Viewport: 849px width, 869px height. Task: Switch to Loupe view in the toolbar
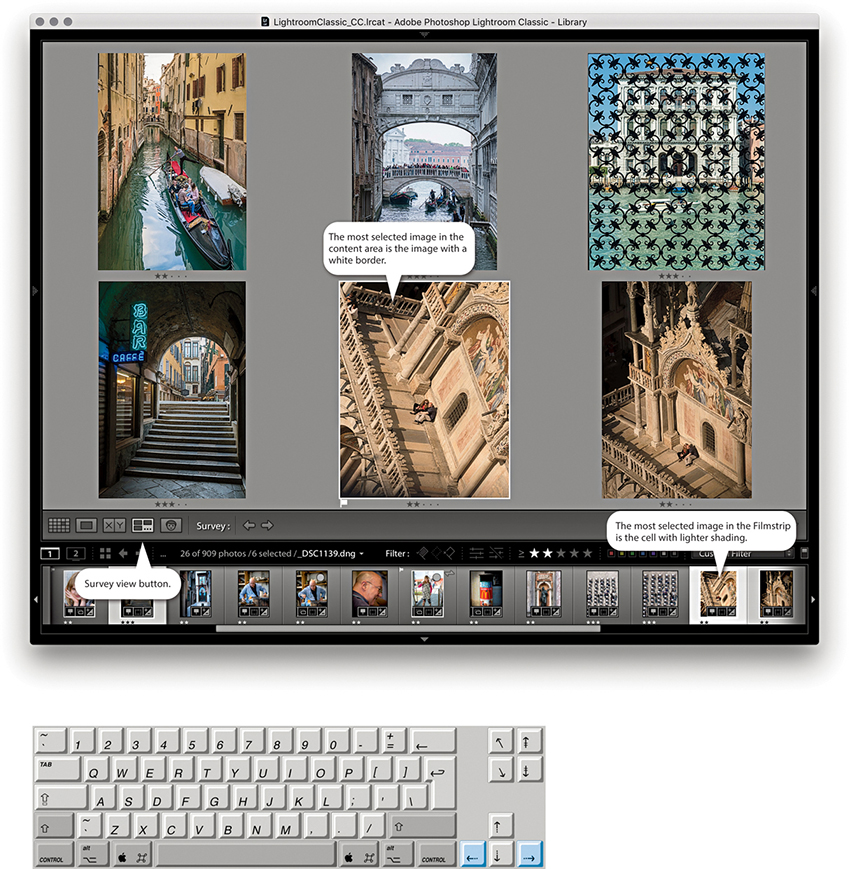(x=86, y=525)
